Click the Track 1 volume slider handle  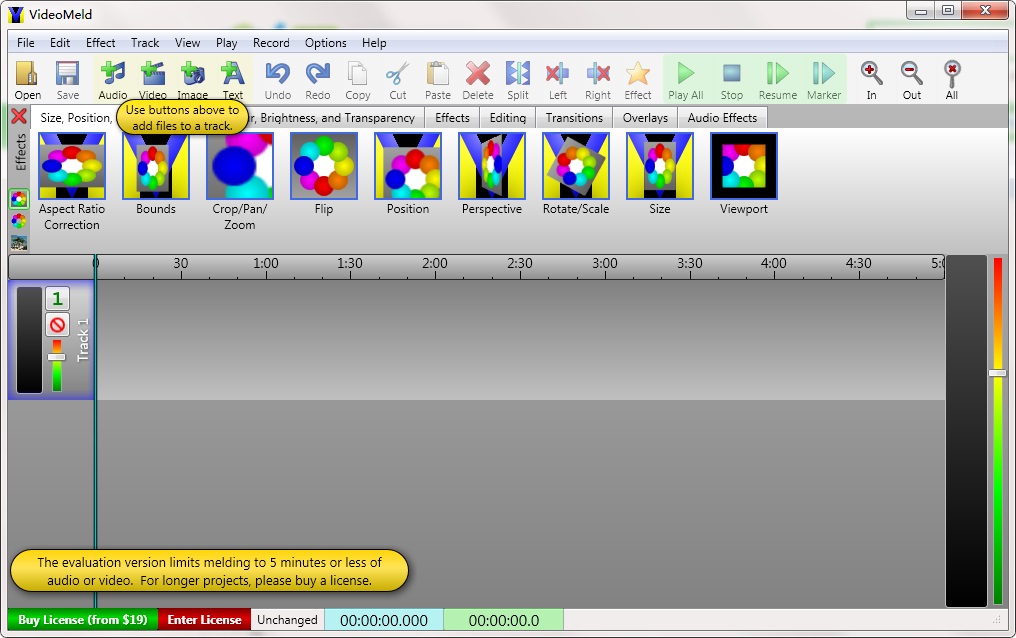tap(56, 357)
